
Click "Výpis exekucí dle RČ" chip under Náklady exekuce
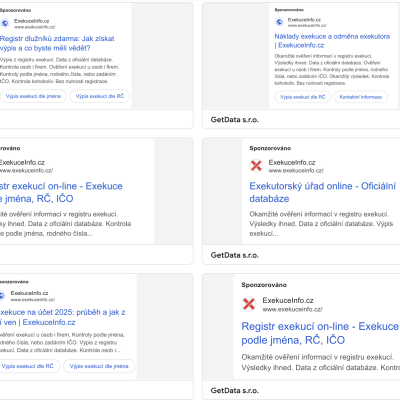[303, 97]
